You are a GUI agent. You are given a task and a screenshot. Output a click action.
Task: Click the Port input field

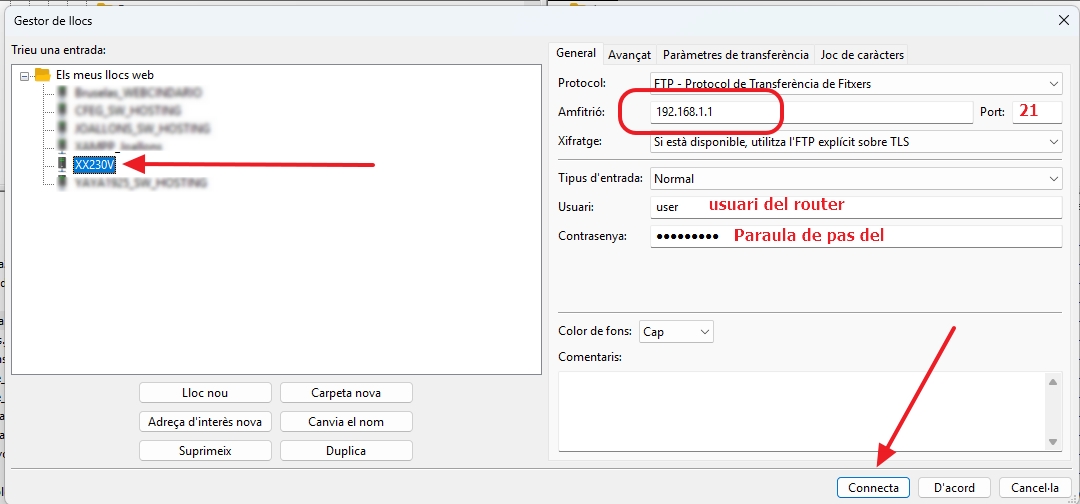click(1037, 112)
